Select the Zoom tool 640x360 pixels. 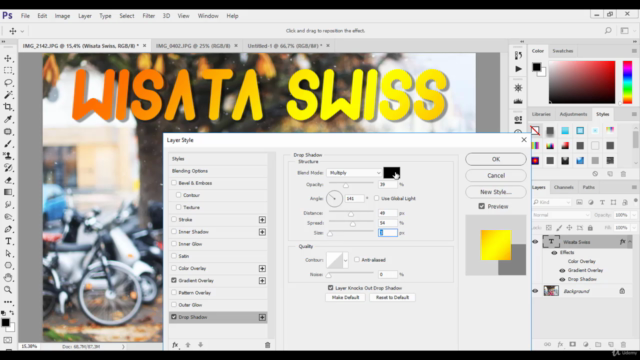coord(8,290)
